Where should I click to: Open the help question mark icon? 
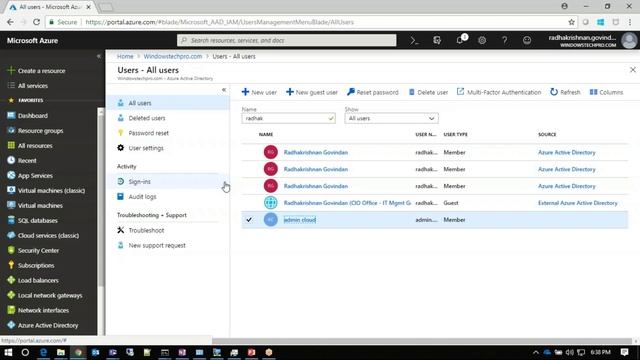coord(504,40)
